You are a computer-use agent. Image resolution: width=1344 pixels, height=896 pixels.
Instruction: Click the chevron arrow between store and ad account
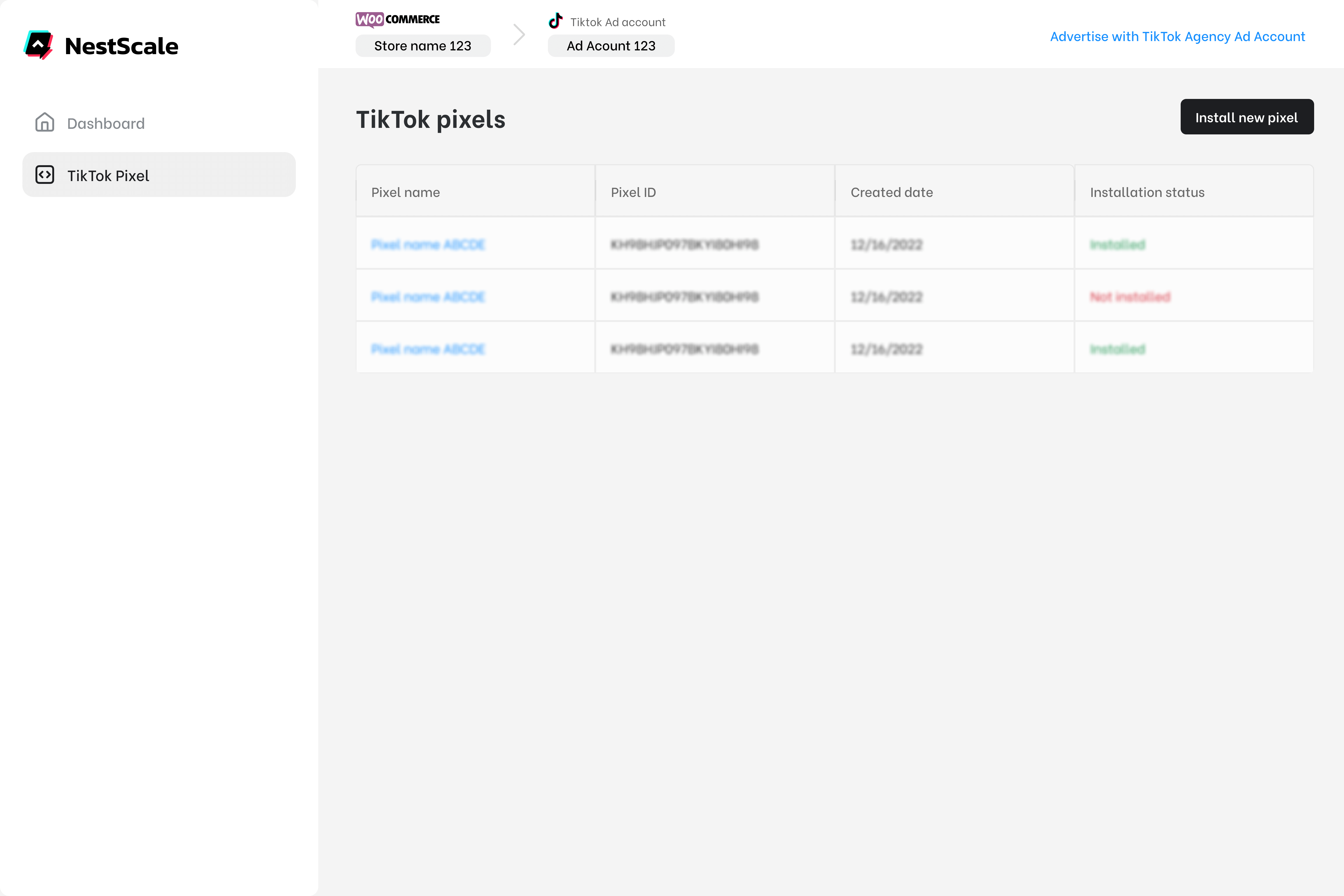[x=519, y=34]
